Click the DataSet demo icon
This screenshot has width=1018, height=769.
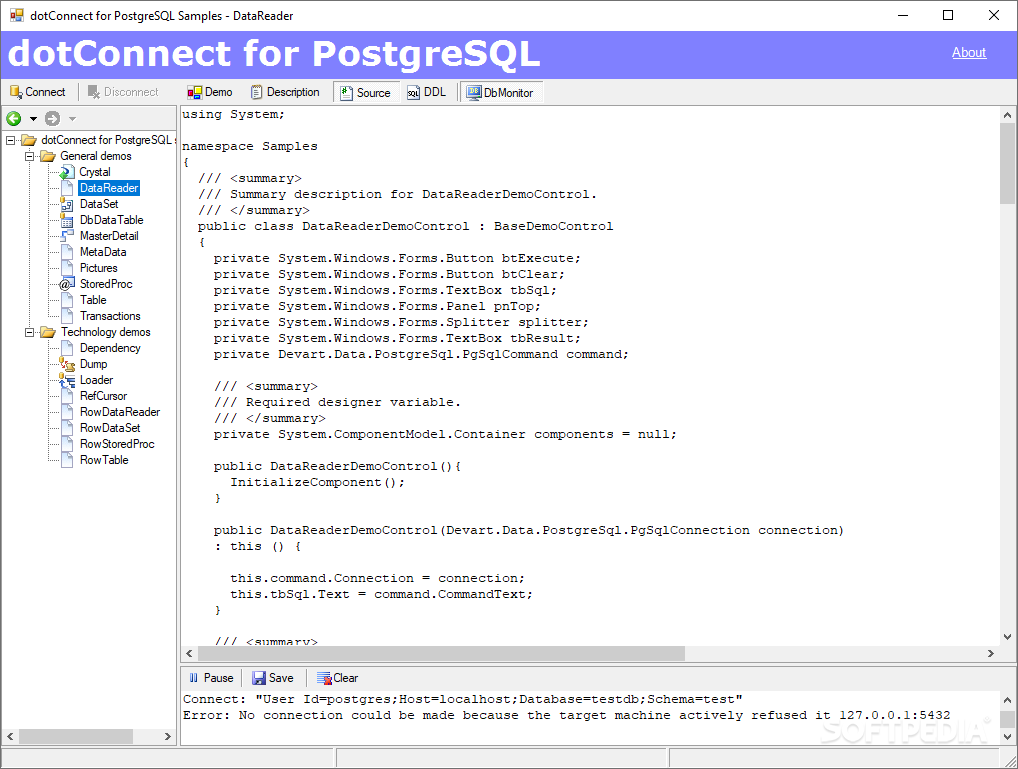coord(67,204)
